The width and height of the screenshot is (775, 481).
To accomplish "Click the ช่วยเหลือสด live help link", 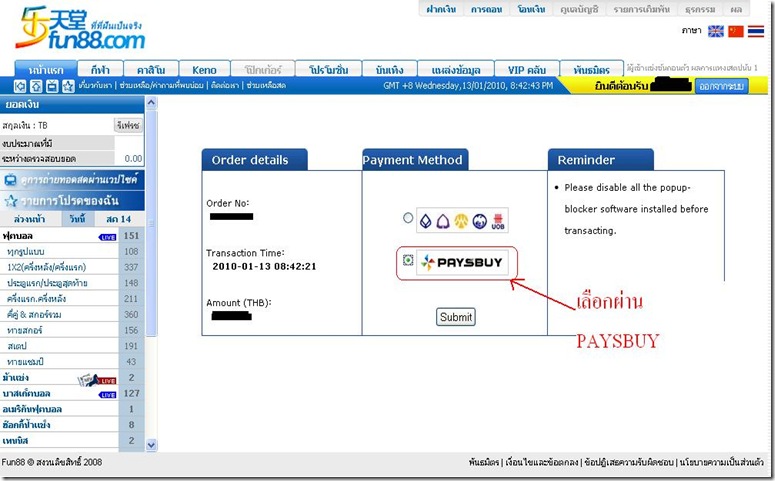I will 266,86.
